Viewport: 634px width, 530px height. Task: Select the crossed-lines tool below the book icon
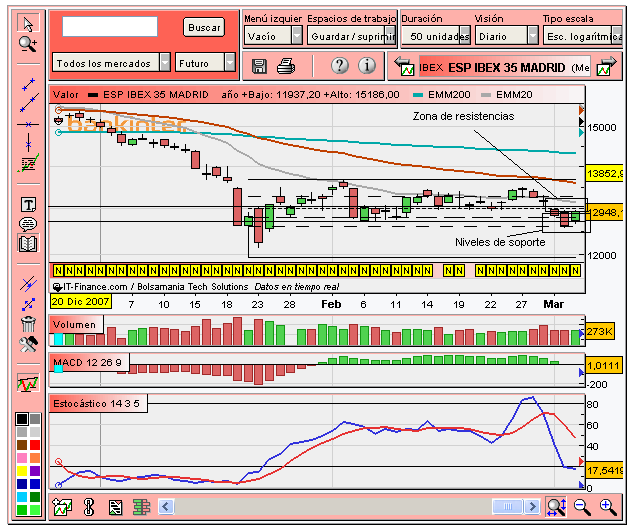(x=28, y=284)
